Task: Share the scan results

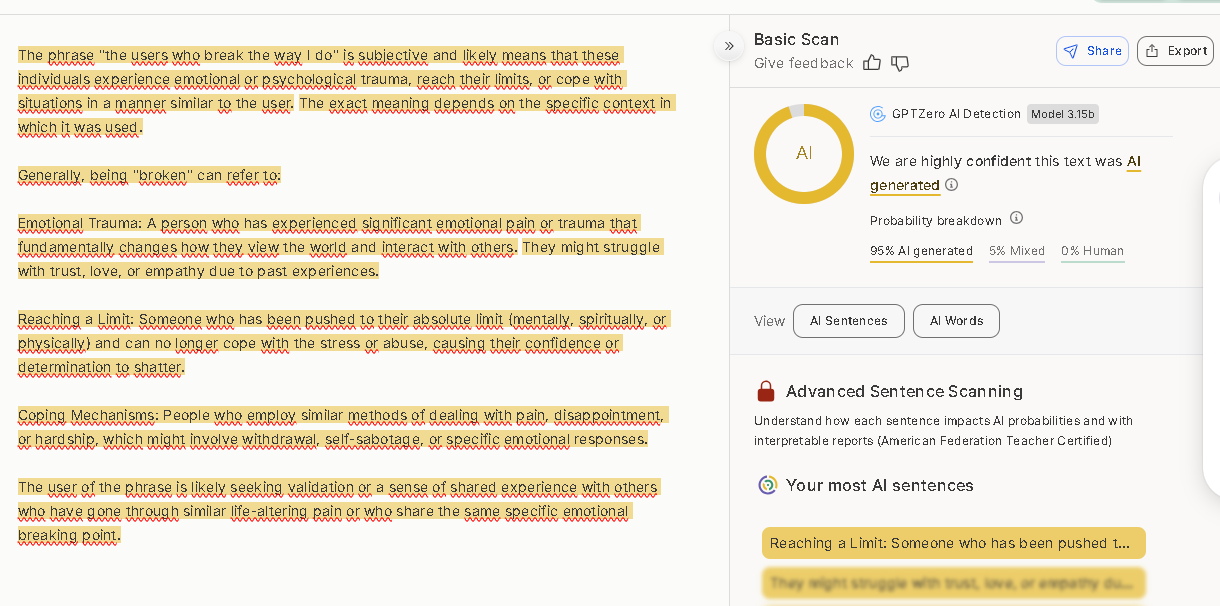Action: pyautogui.click(x=1092, y=51)
